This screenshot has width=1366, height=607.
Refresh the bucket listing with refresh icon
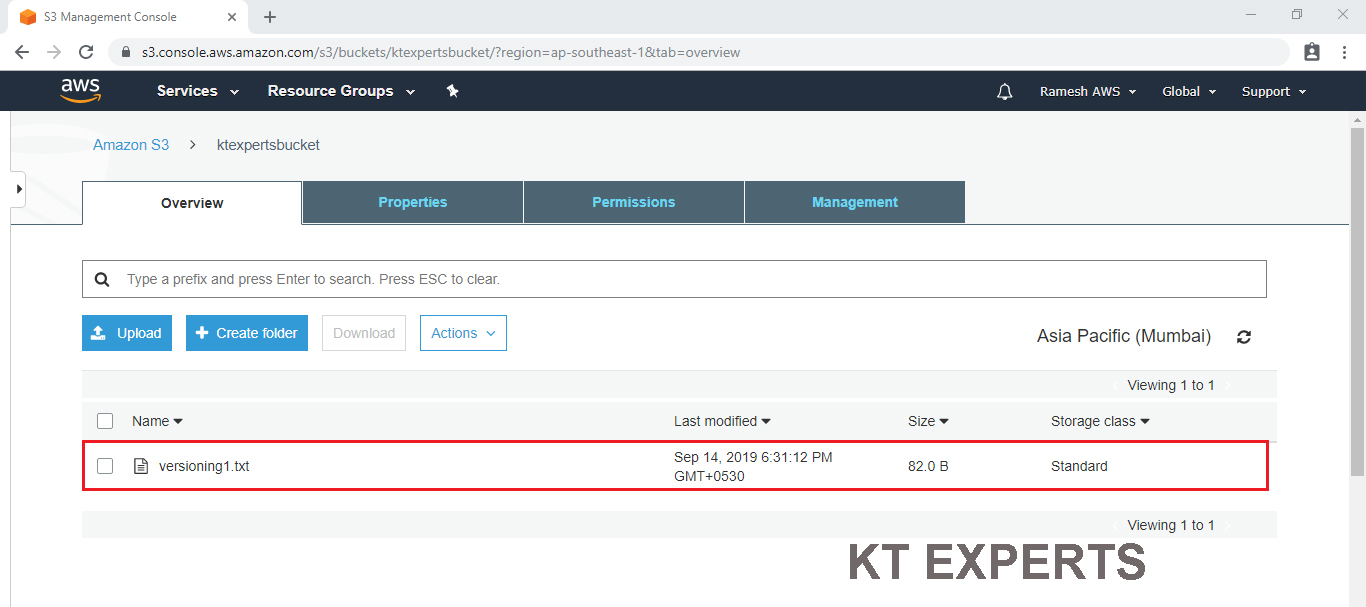[x=1244, y=337]
